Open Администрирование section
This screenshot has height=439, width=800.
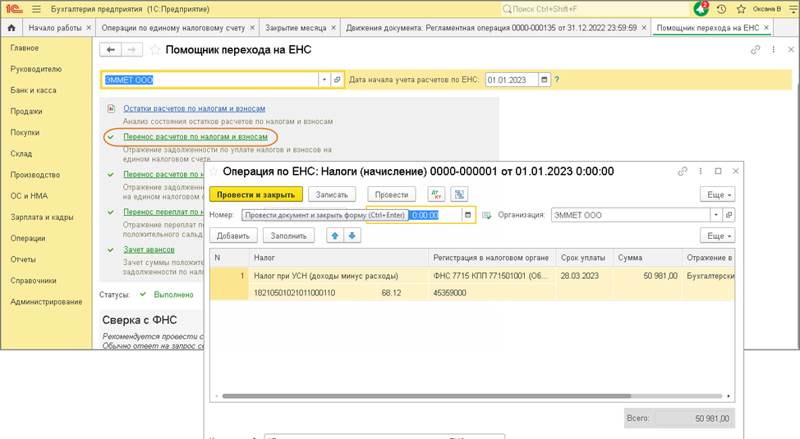point(46,302)
